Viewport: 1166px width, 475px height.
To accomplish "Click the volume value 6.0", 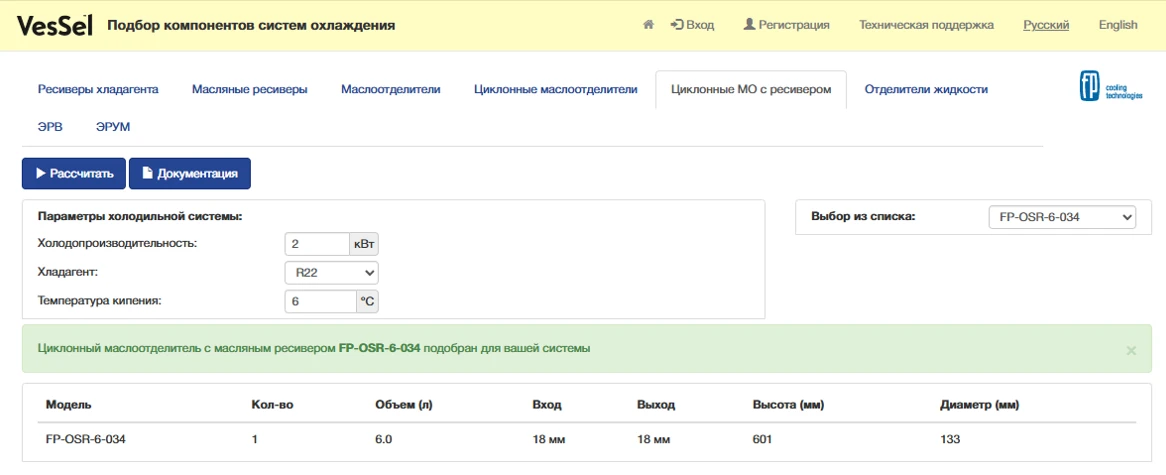I will point(384,439).
